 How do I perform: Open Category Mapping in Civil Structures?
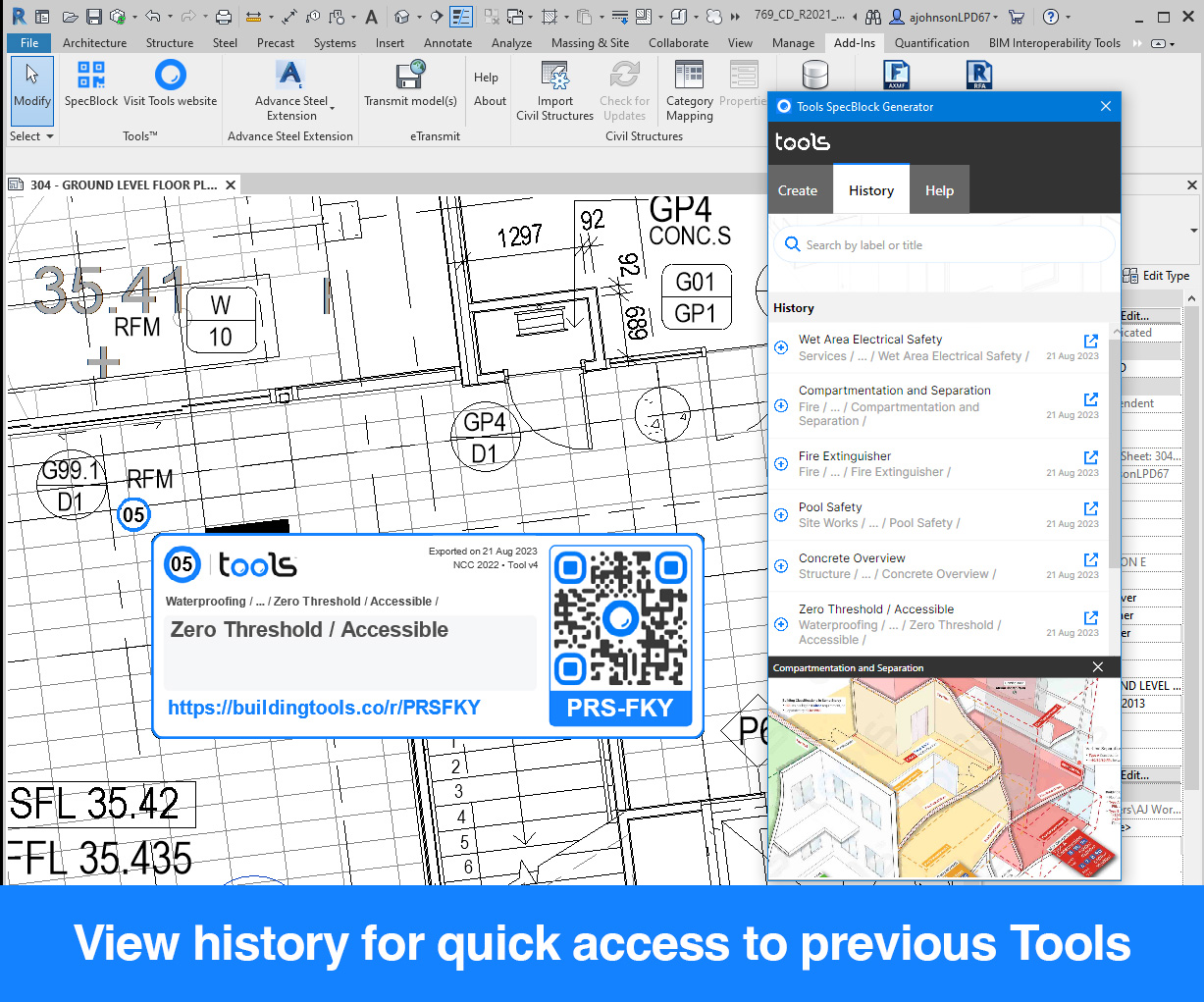pyautogui.click(x=689, y=90)
